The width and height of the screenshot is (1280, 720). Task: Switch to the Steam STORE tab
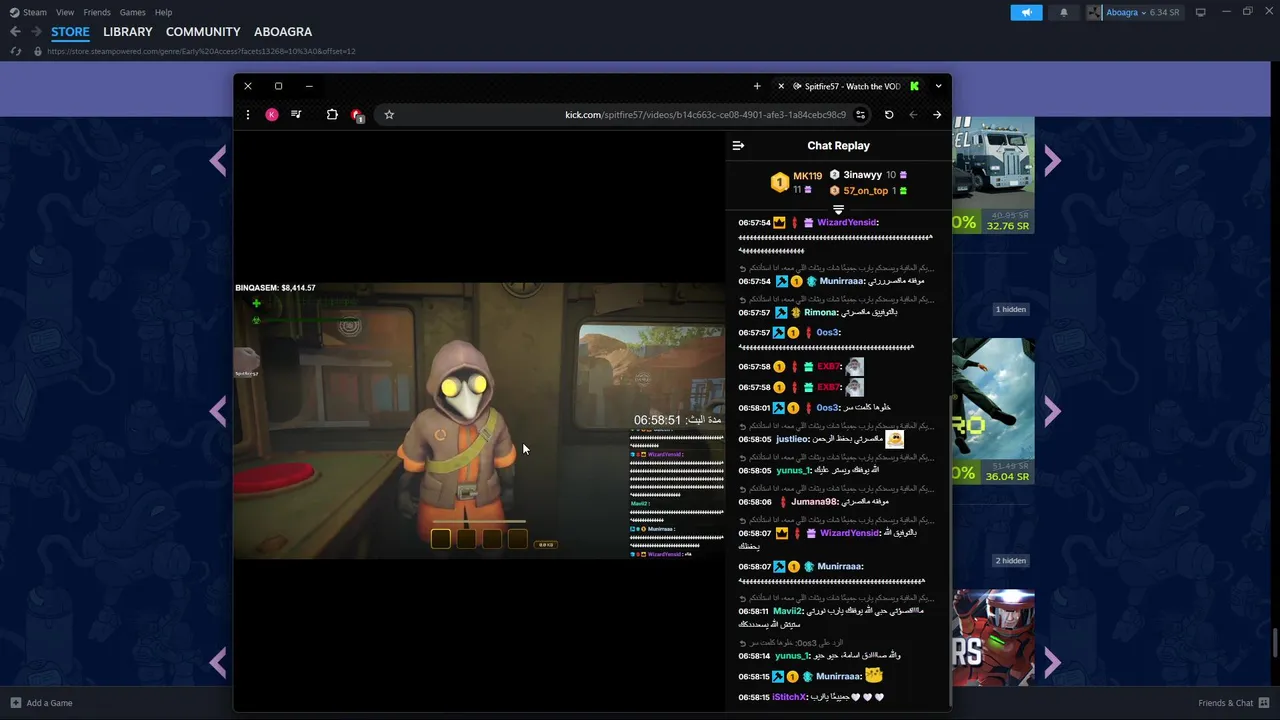coord(70,32)
